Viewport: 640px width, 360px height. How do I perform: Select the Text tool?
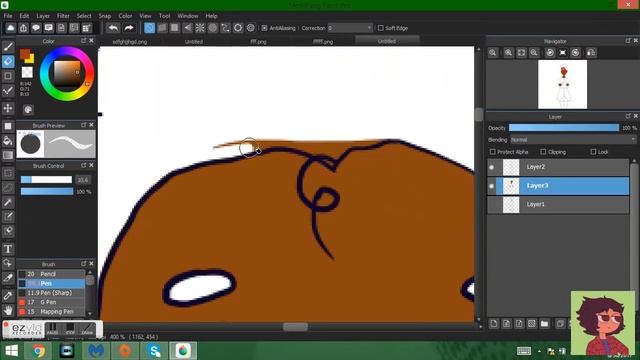click(8, 249)
